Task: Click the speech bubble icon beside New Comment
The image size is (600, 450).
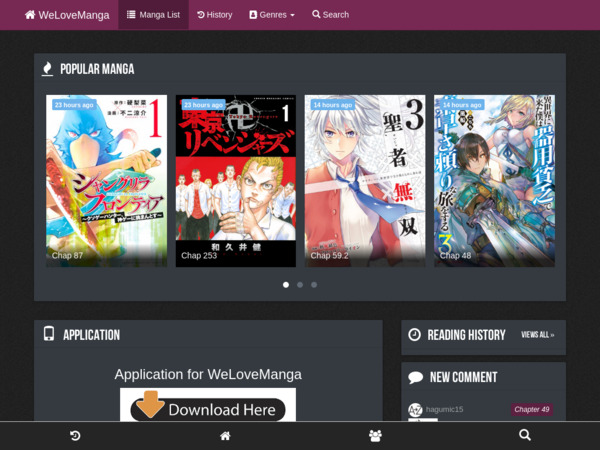Action: tap(416, 377)
